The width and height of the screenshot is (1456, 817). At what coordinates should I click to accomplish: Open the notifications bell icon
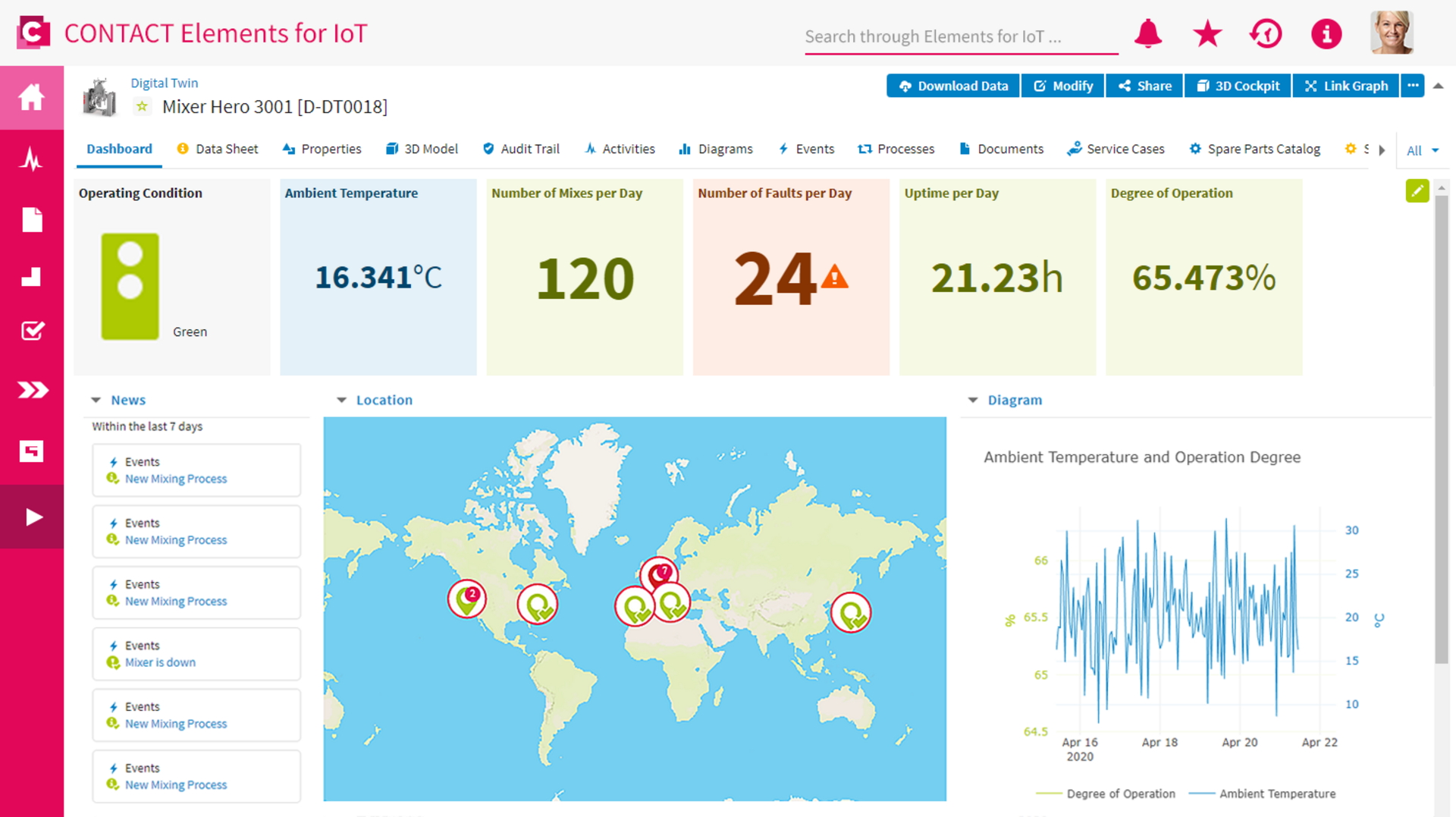pos(1148,34)
